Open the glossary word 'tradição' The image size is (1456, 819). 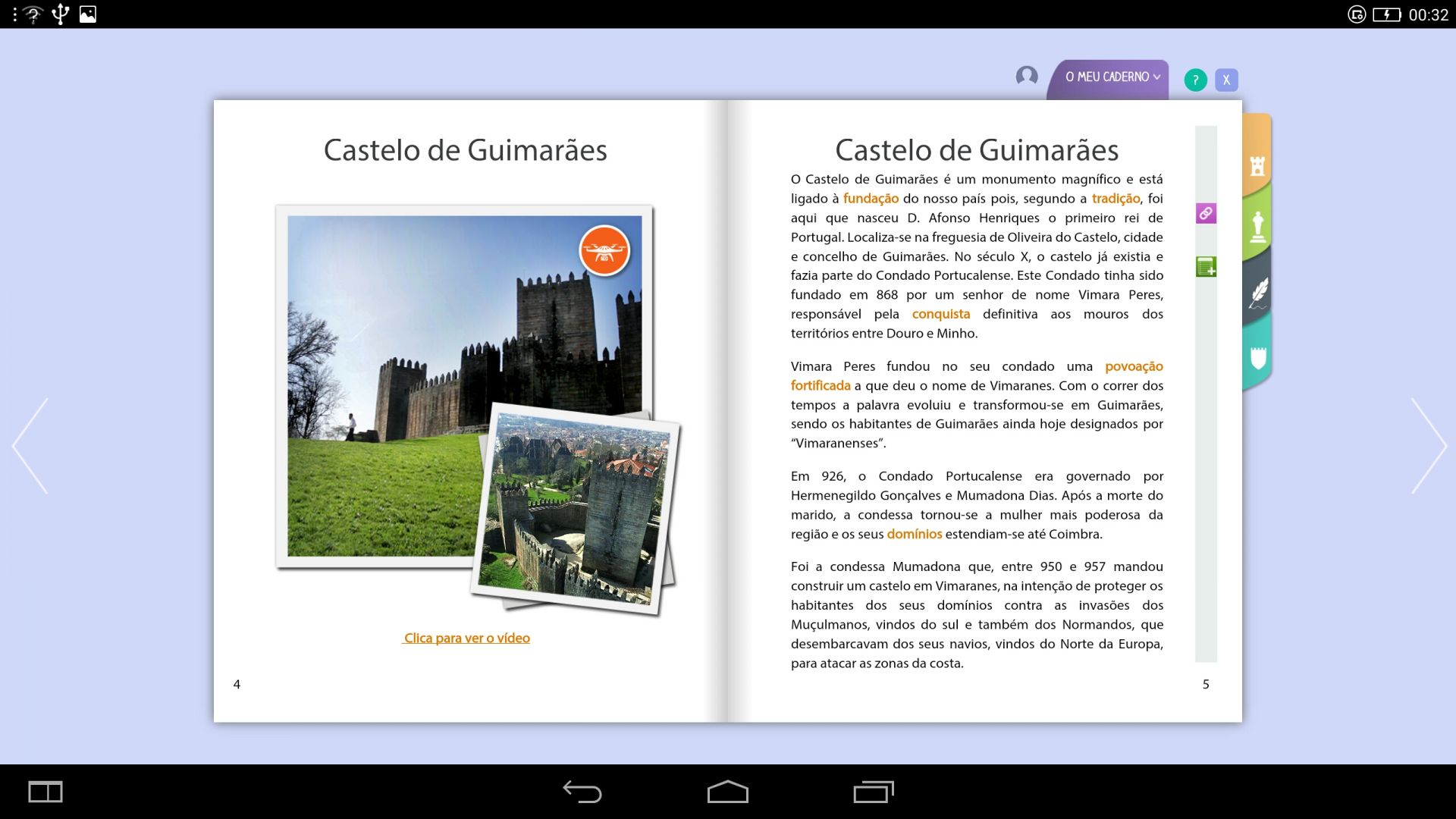pos(1116,199)
